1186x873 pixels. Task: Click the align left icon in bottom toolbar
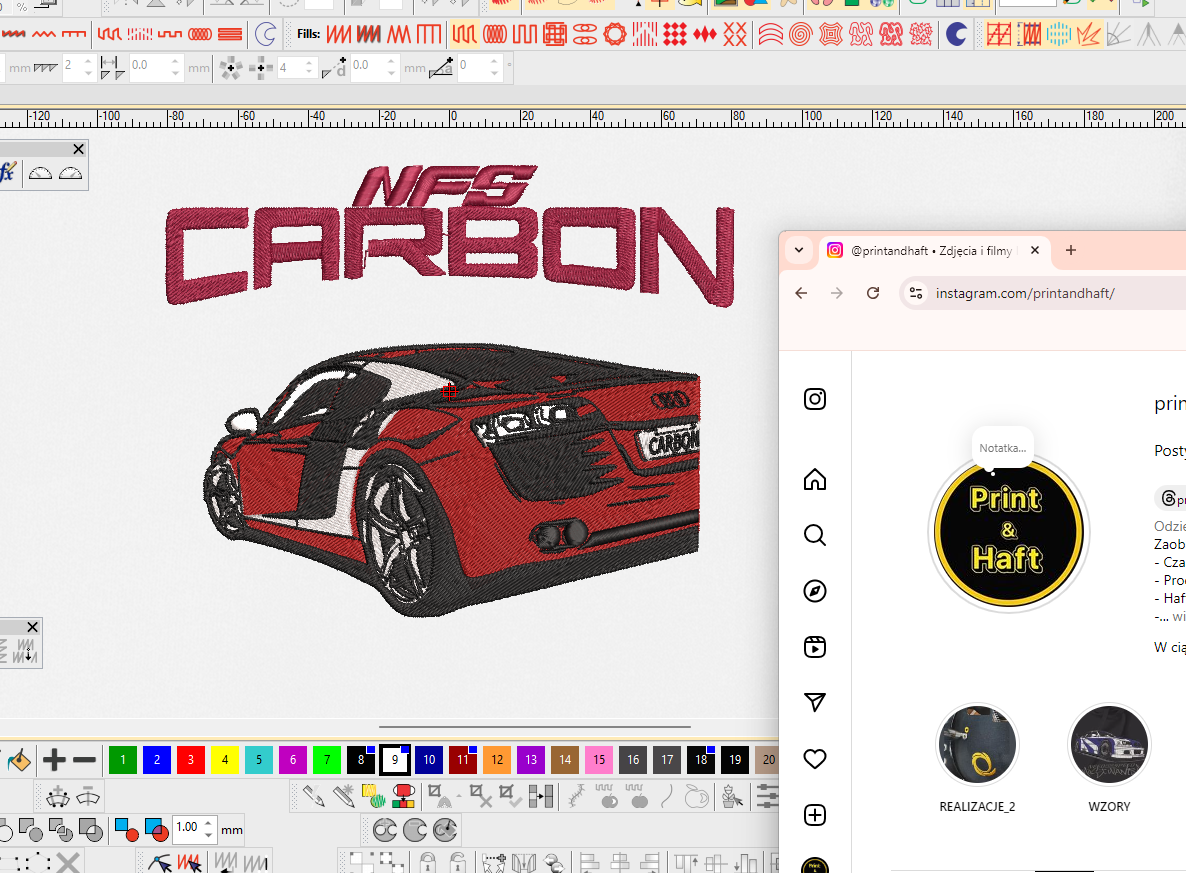coord(589,862)
